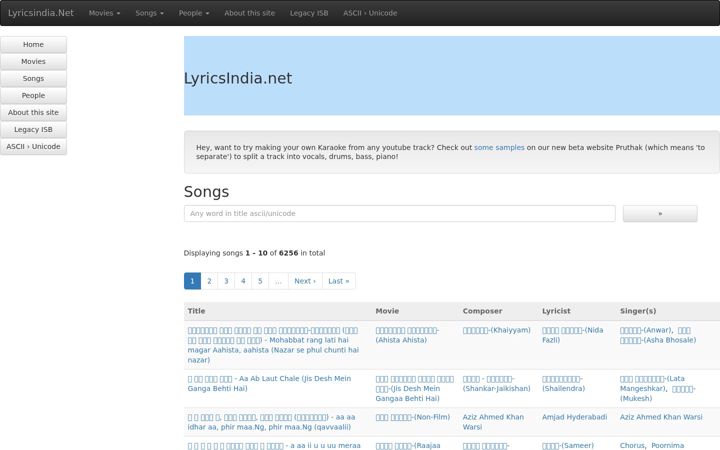Screen dimensions: 720x450
Task: Open singer link Aziz Ahmed Khan Warsi
Action: pyautogui.click(x=661, y=417)
